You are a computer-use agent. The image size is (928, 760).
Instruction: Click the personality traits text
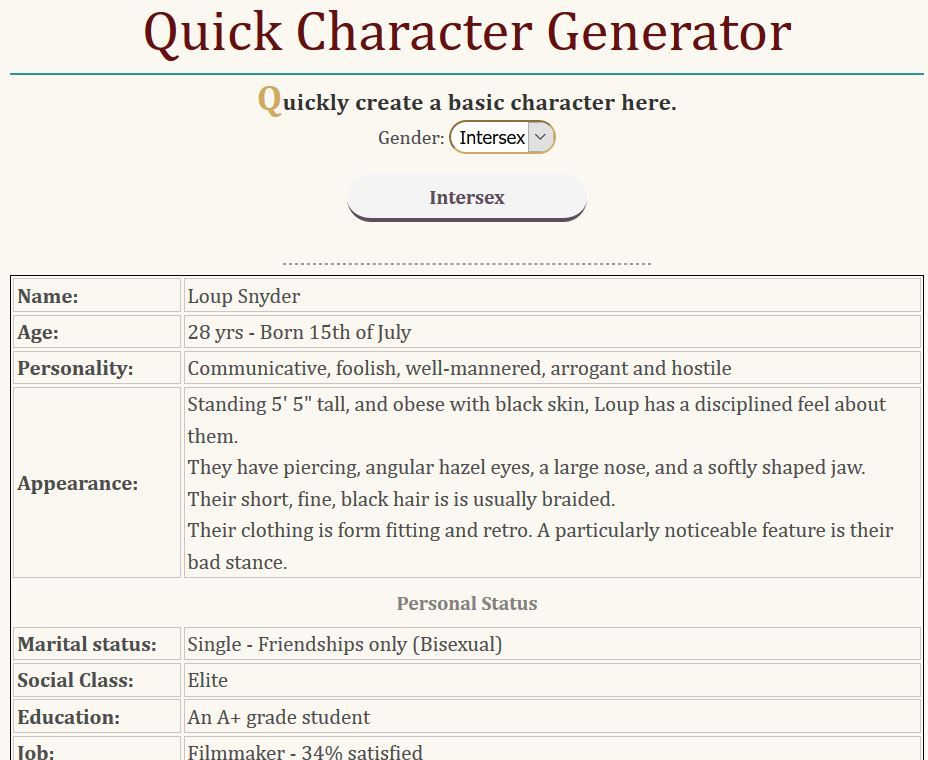coord(459,368)
